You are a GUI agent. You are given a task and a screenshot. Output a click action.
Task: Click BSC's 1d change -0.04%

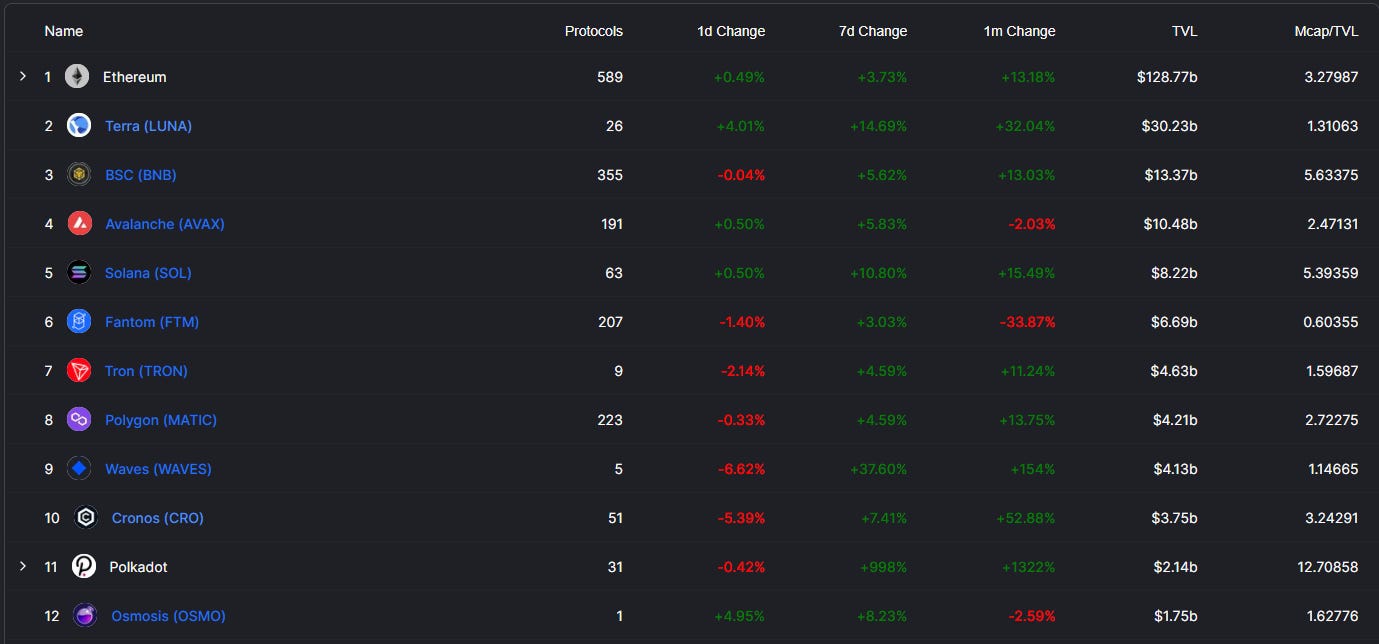(x=741, y=175)
